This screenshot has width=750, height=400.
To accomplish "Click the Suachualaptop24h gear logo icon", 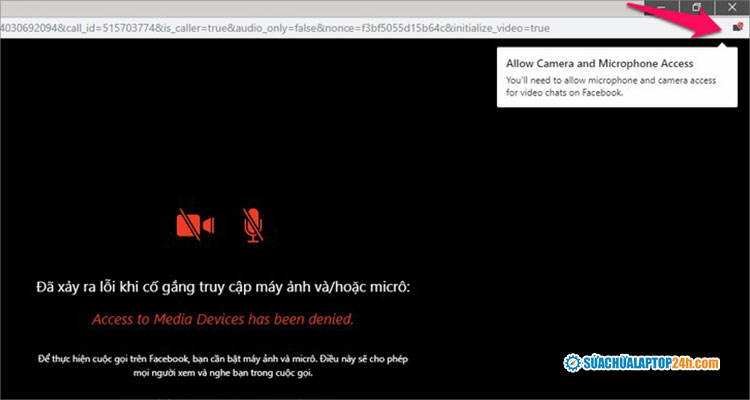I will 576,361.
